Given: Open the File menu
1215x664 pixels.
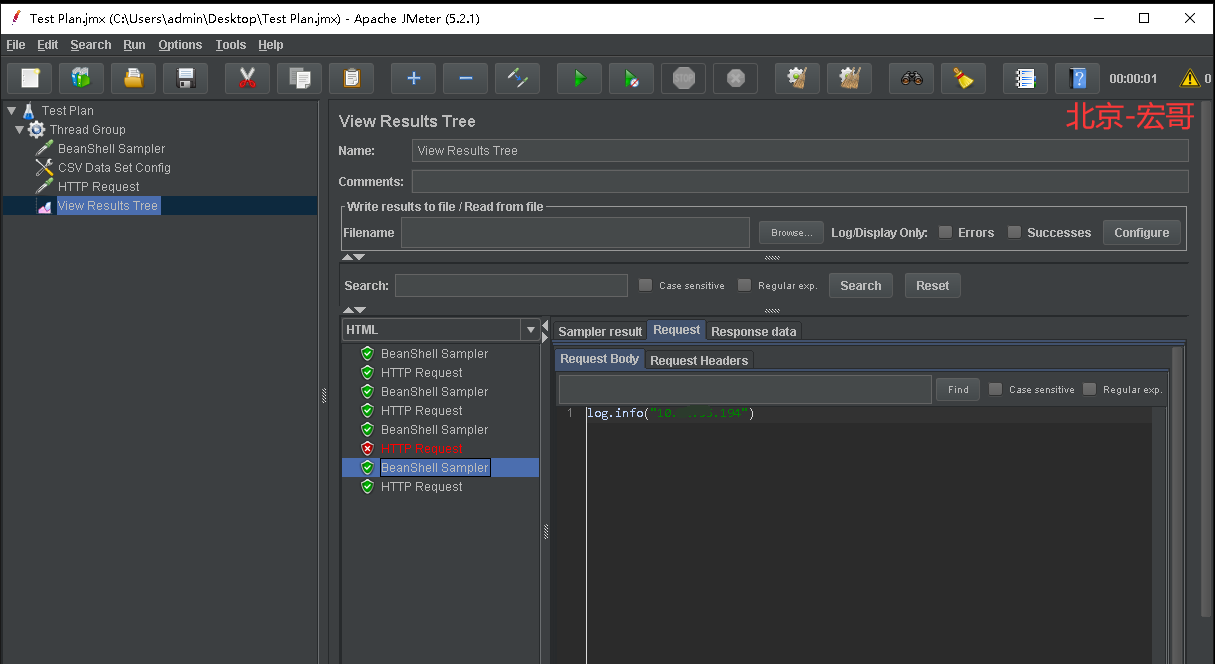Looking at the screenshot, I should point(16,45).
